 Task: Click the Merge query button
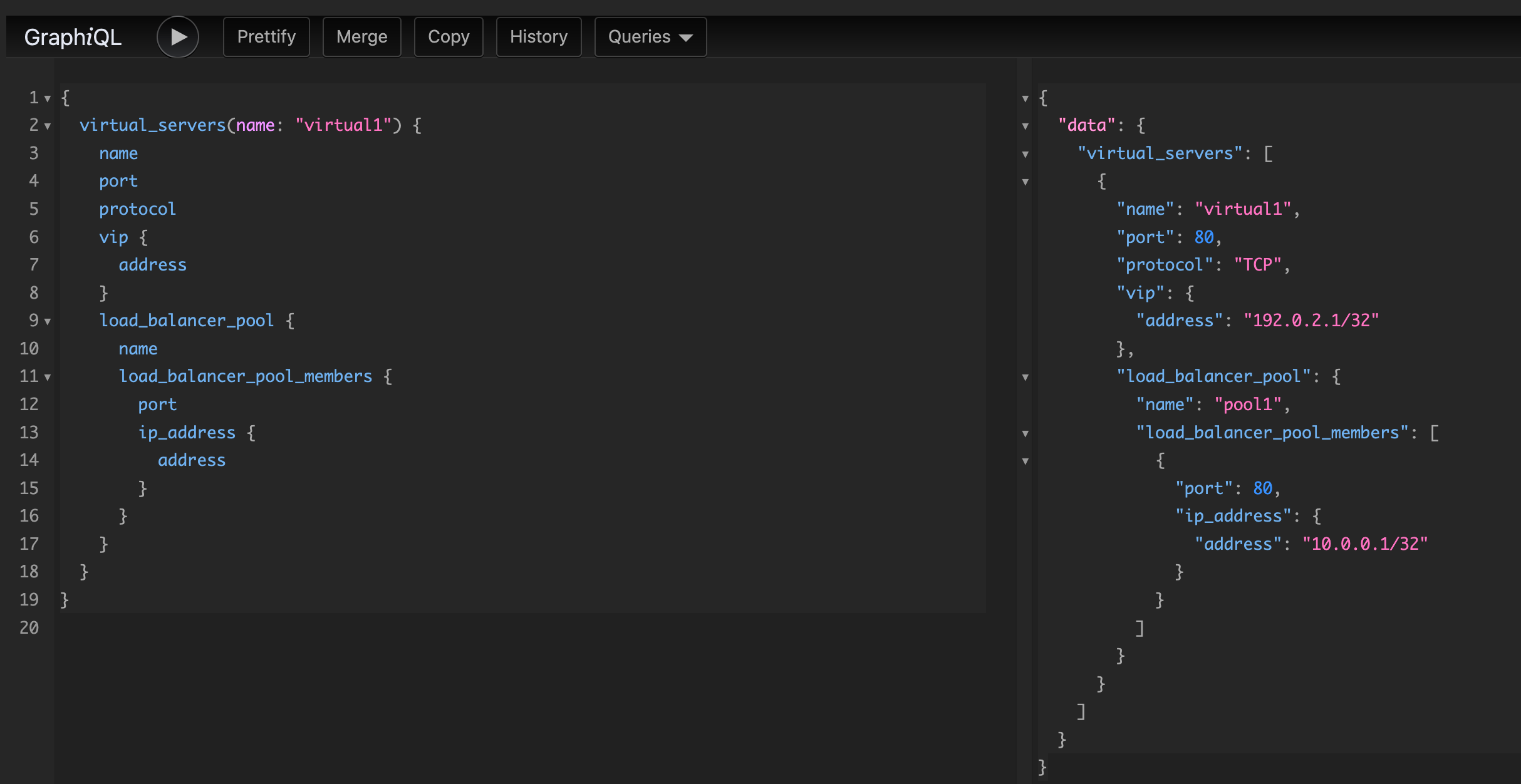[x=361, y=37]
